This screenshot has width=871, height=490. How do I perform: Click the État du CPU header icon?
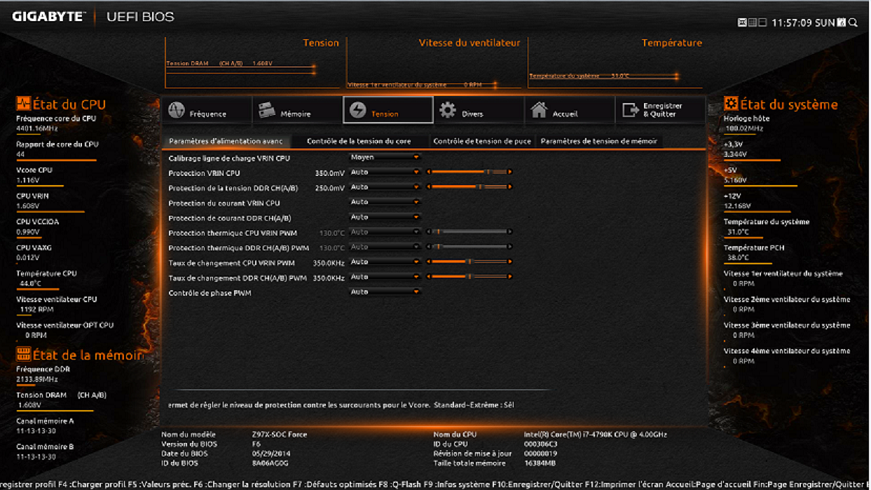tap(23, 103)
